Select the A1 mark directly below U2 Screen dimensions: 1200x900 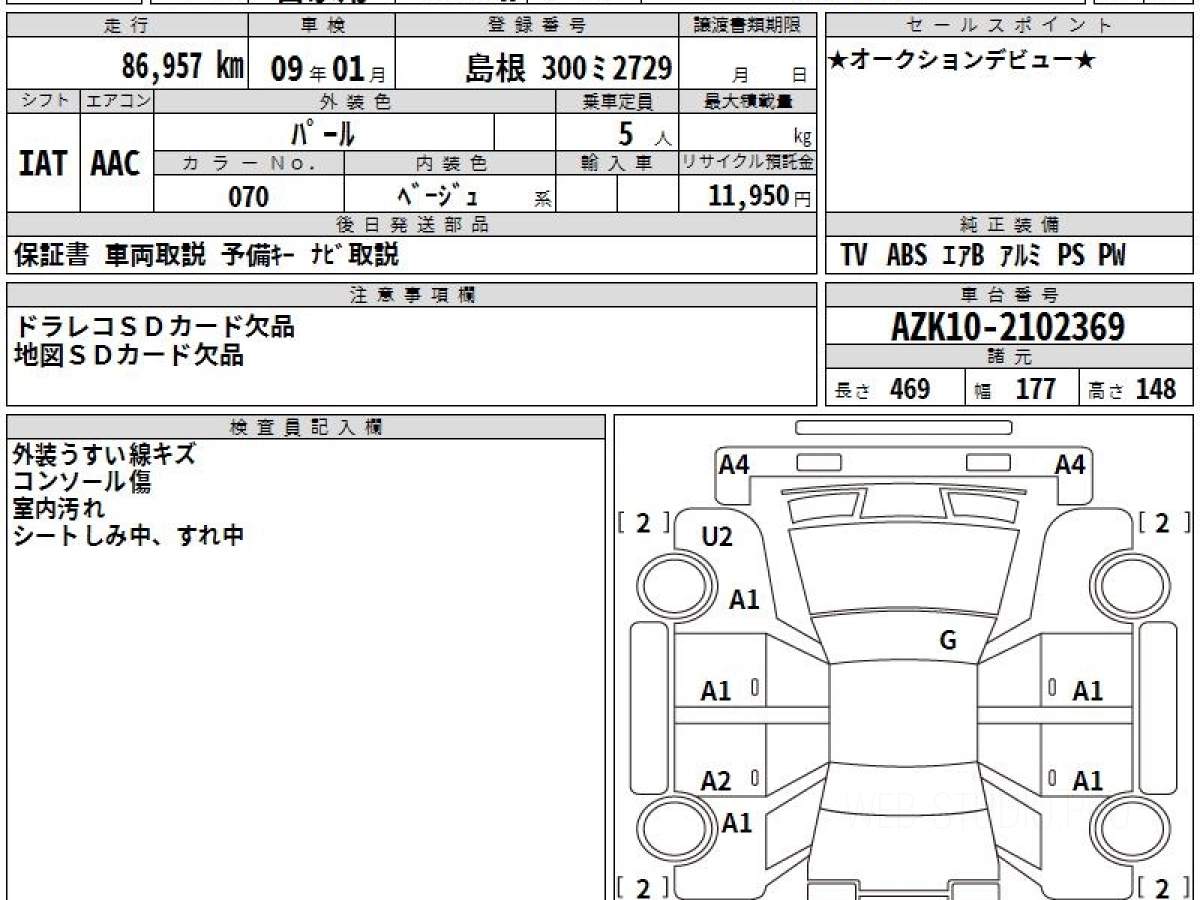pos(744,599)
